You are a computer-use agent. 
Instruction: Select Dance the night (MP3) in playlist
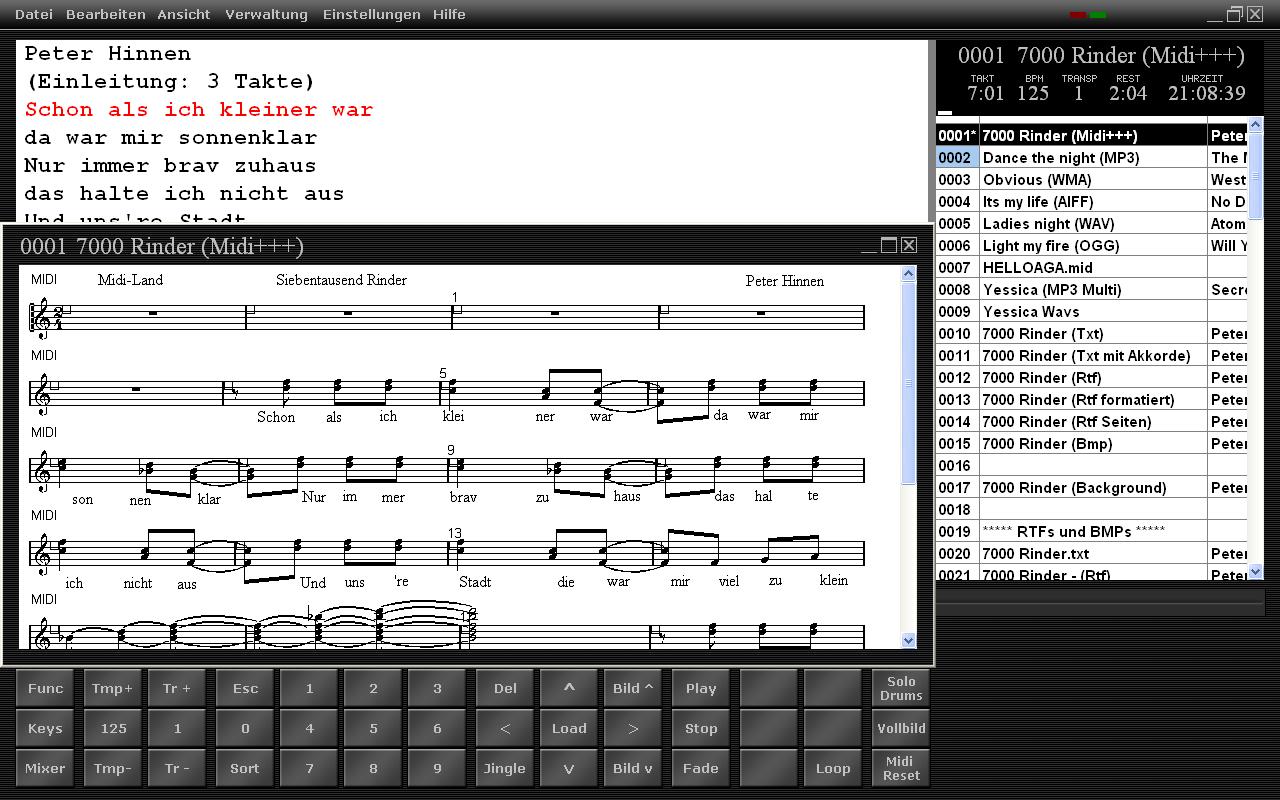1061,158
